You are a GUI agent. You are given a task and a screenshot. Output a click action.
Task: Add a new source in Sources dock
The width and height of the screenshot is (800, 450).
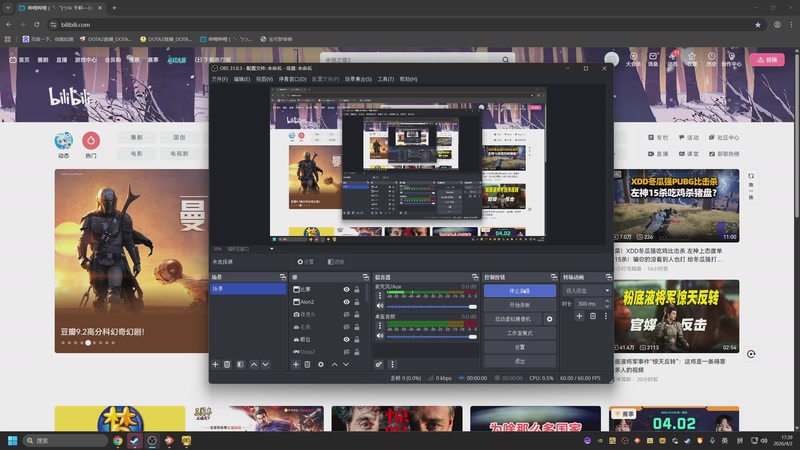tap(295, 364)
